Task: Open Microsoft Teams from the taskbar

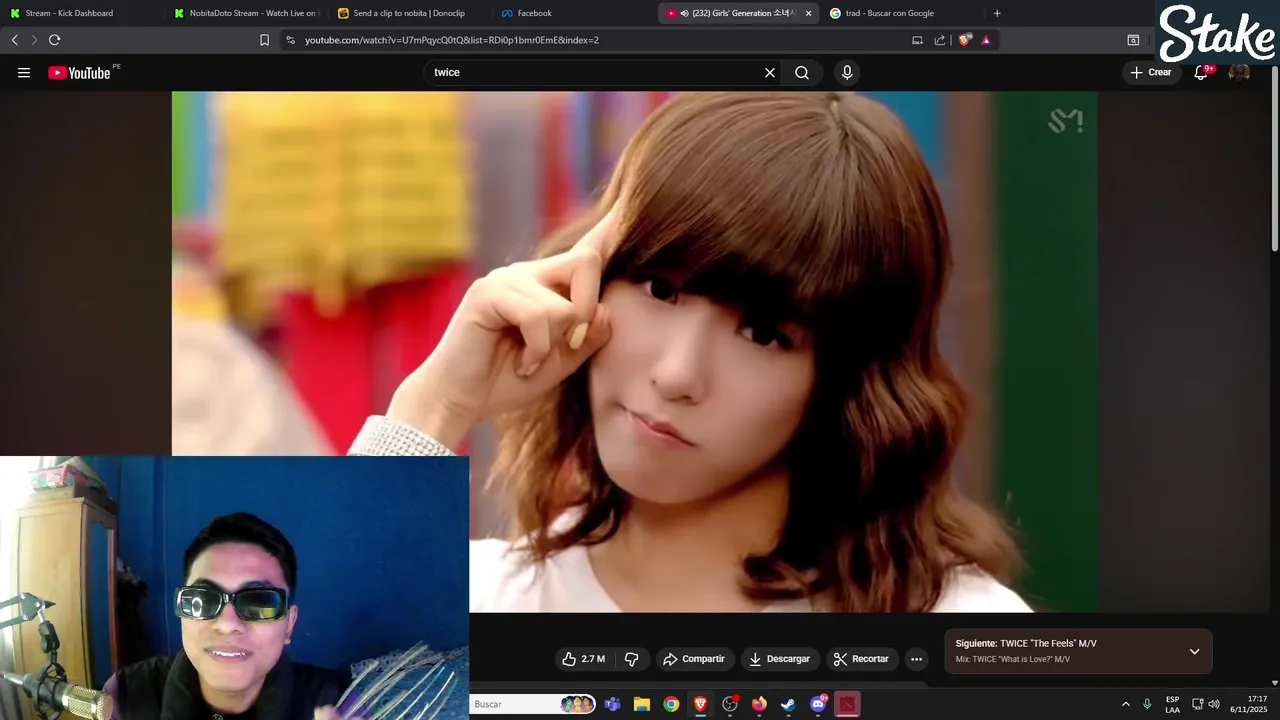Action: (x=612, y=704)
